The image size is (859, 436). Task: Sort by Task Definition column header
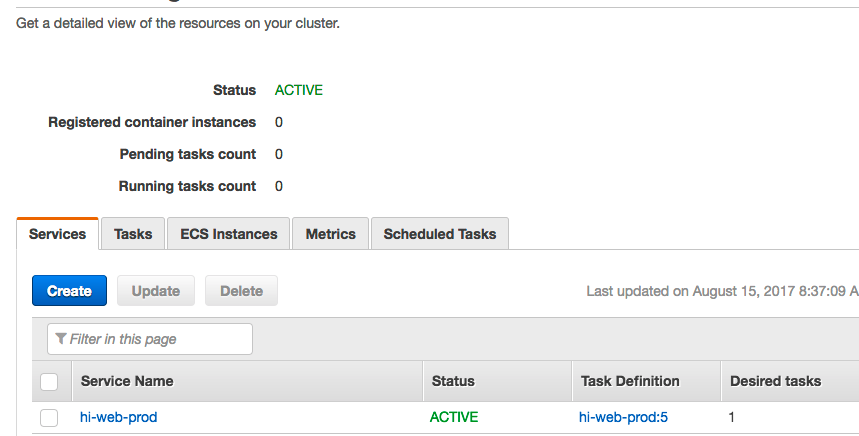[630, 381]
